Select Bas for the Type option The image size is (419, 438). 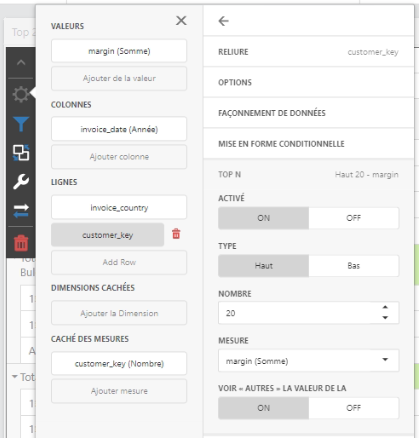(x=353, y=266)
